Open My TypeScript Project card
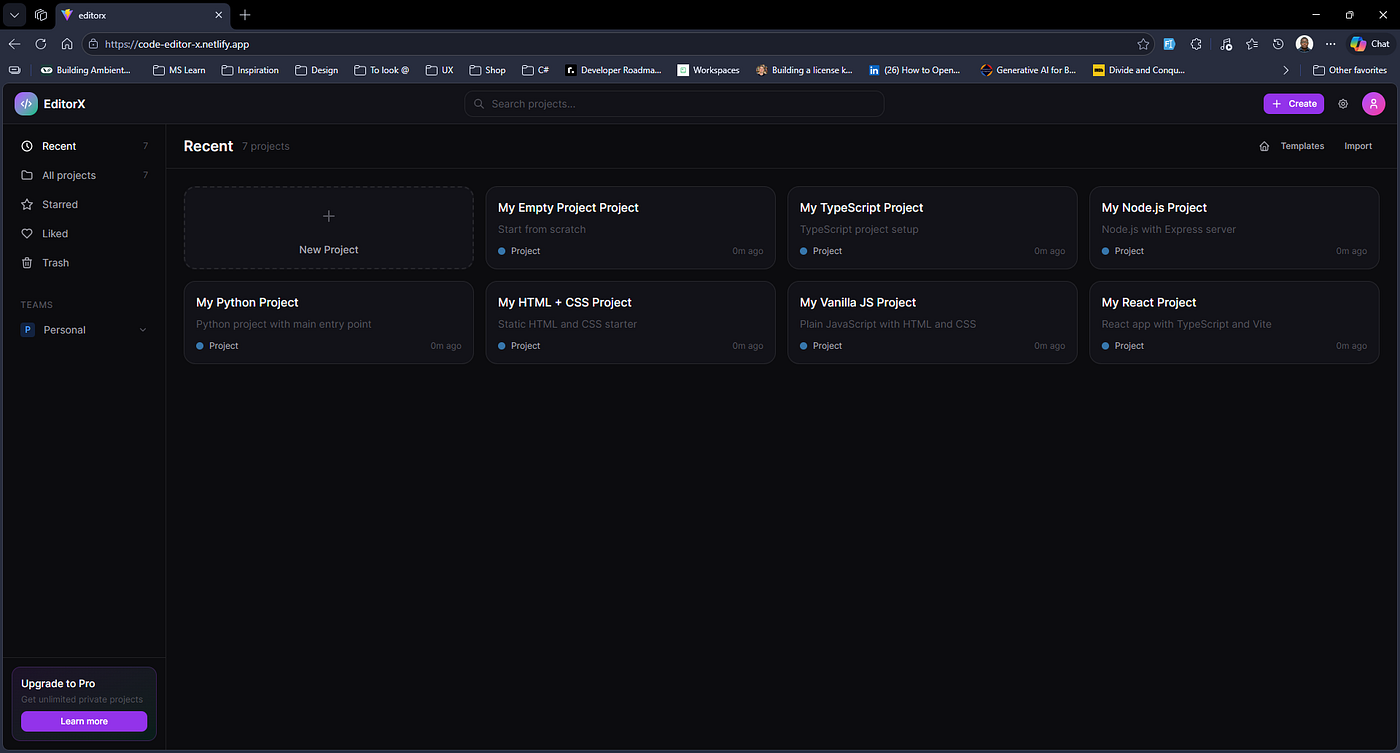The width and height of the screenshot is (1400, 753). 933,227
